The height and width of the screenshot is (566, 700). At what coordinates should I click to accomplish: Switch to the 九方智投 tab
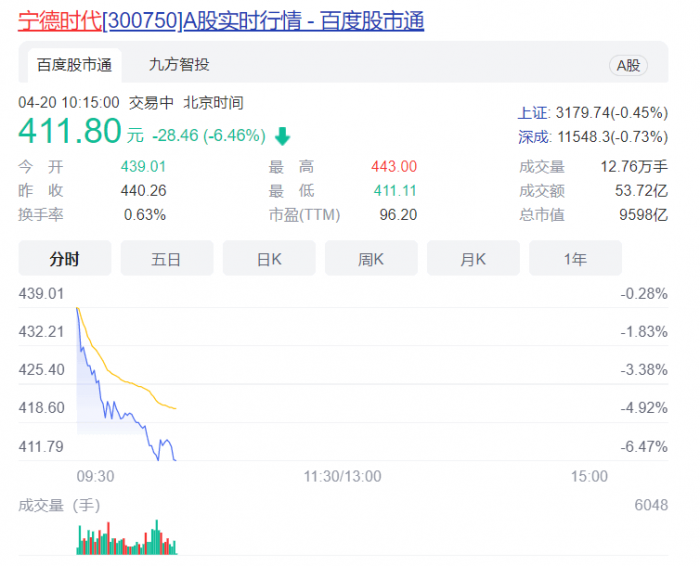click(x=179, y=65)
